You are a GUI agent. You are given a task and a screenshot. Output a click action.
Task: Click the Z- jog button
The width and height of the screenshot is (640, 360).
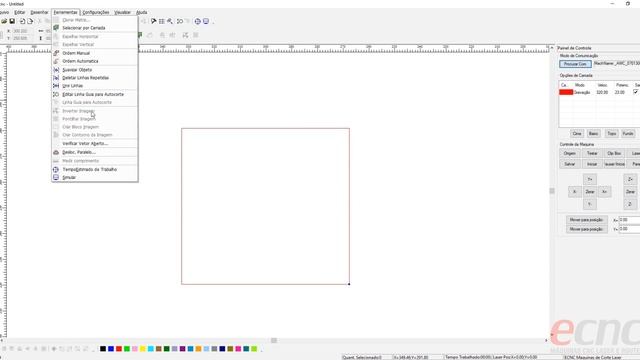(630, 204)
